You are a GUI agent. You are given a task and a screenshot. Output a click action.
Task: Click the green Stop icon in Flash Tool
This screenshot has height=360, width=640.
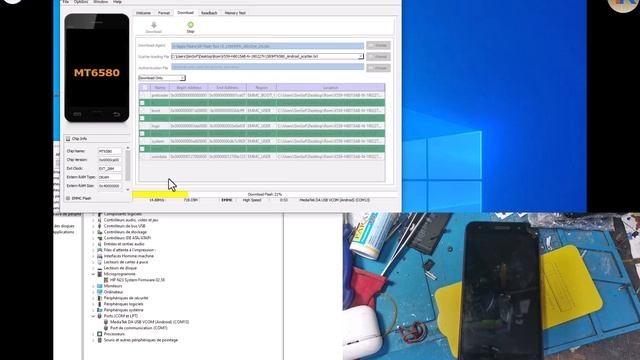click(190, 25)
